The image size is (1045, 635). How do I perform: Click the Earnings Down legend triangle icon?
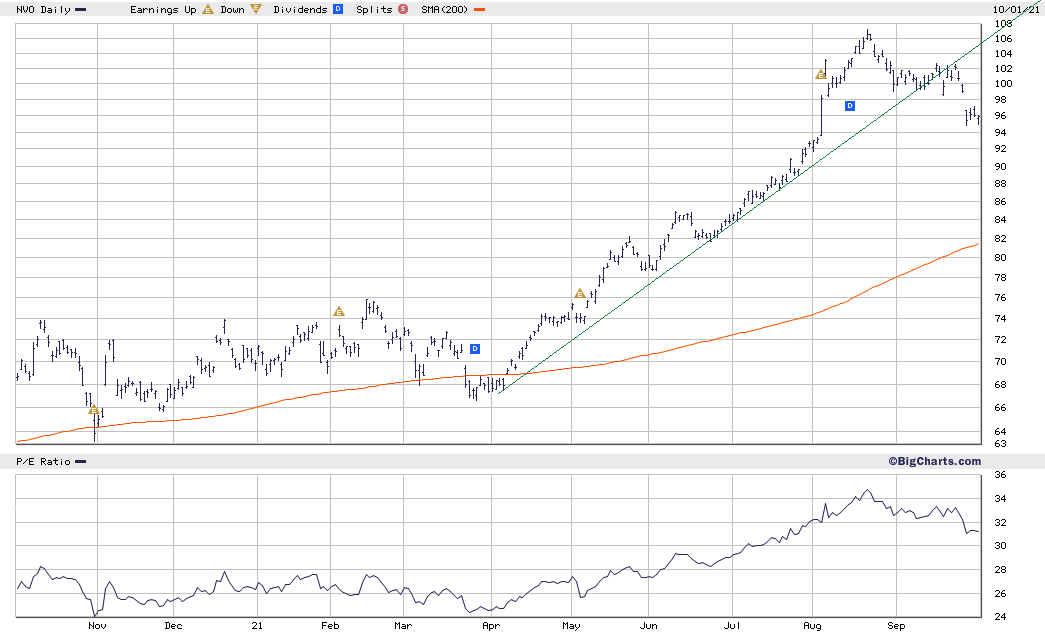pyautogui.click(x=256, y=9)
